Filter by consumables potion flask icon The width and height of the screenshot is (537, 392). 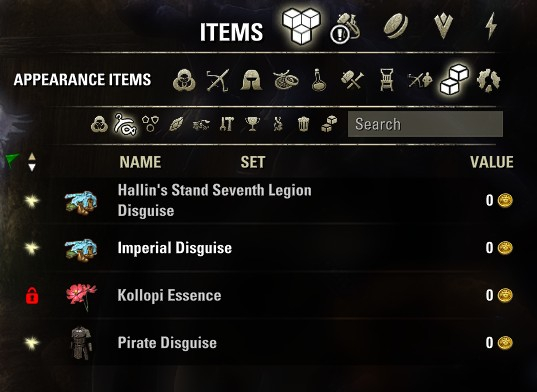[x=319, y=80]
